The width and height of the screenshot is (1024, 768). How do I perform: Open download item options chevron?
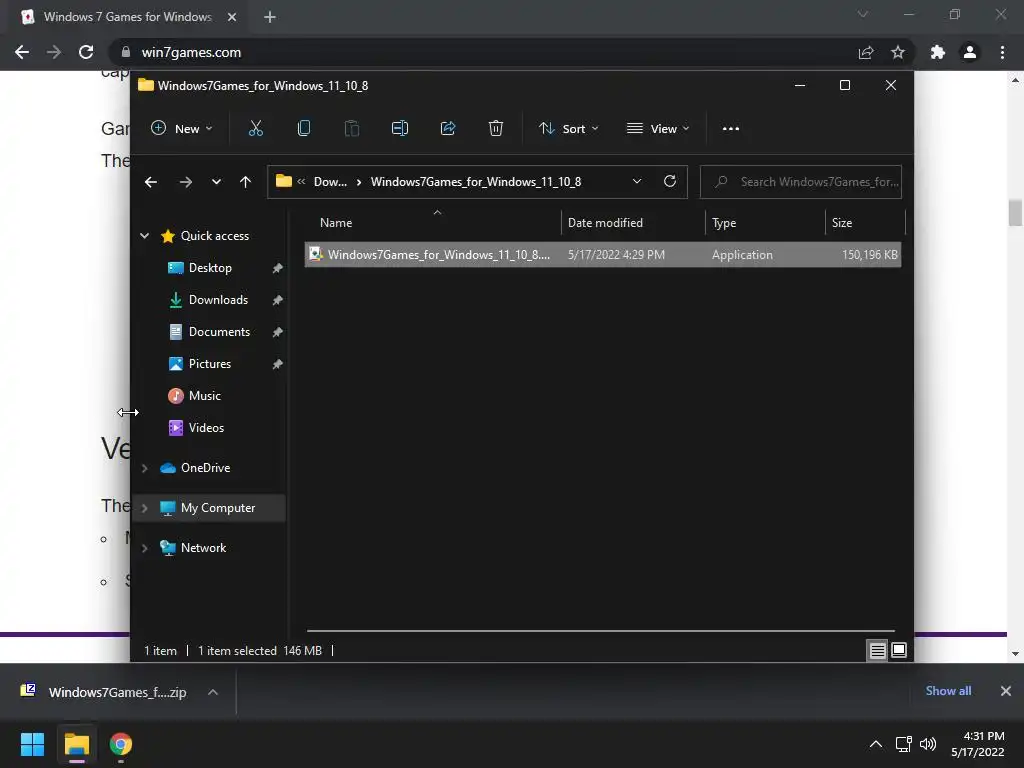tap(213, 692)
